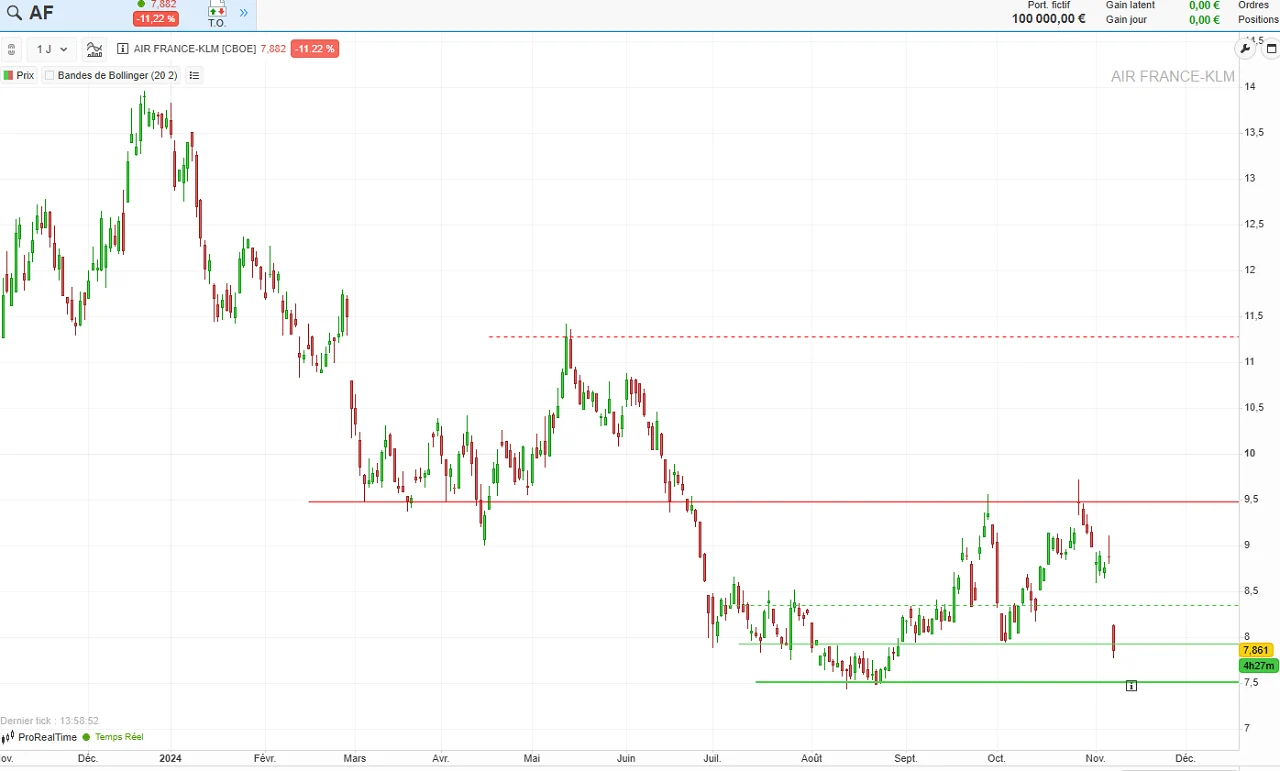Open the indicator list icon beside Bollinger

(x=194, y=75)
